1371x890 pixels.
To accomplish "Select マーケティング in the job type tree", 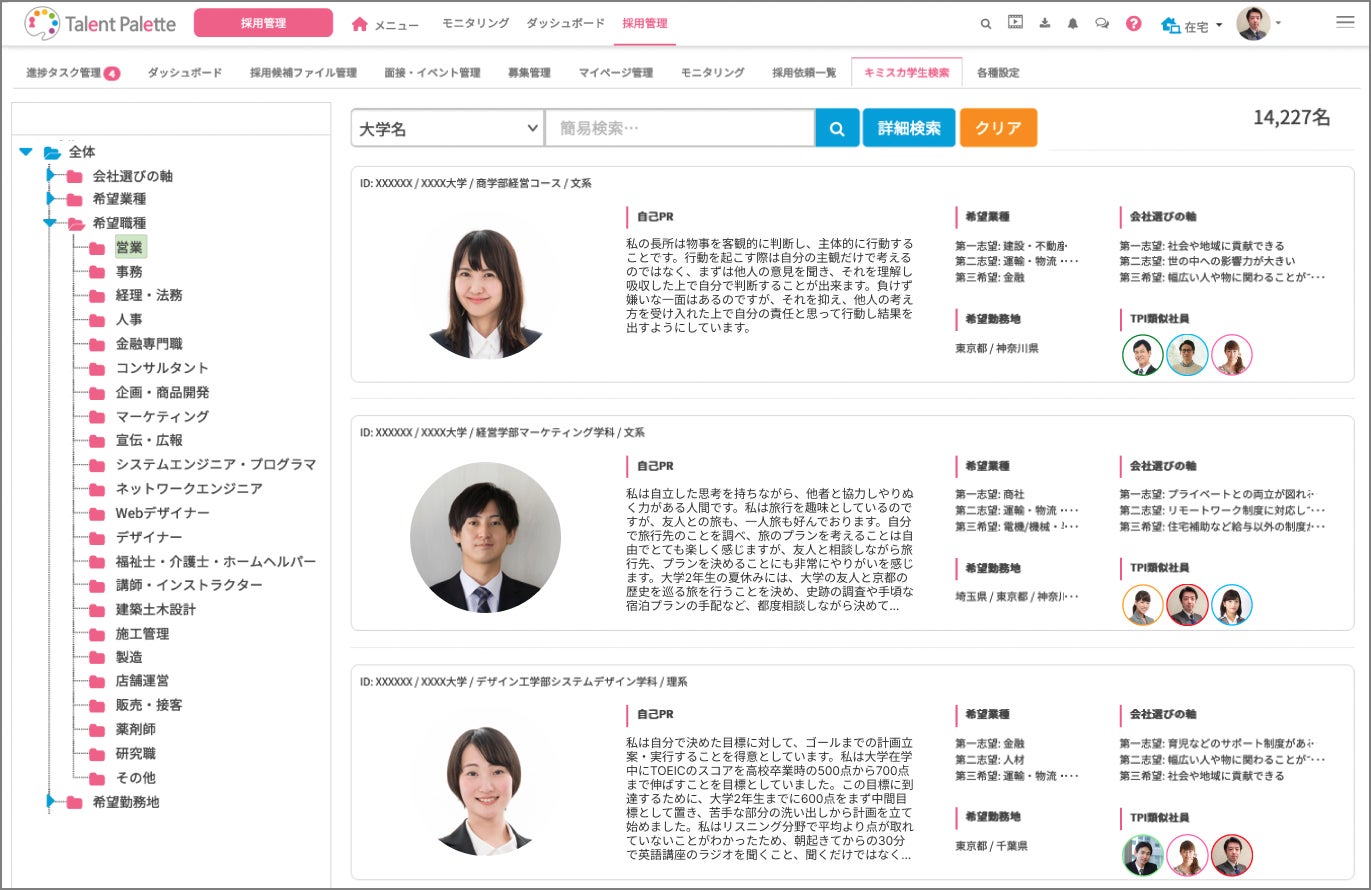I will tap(162, 416).
